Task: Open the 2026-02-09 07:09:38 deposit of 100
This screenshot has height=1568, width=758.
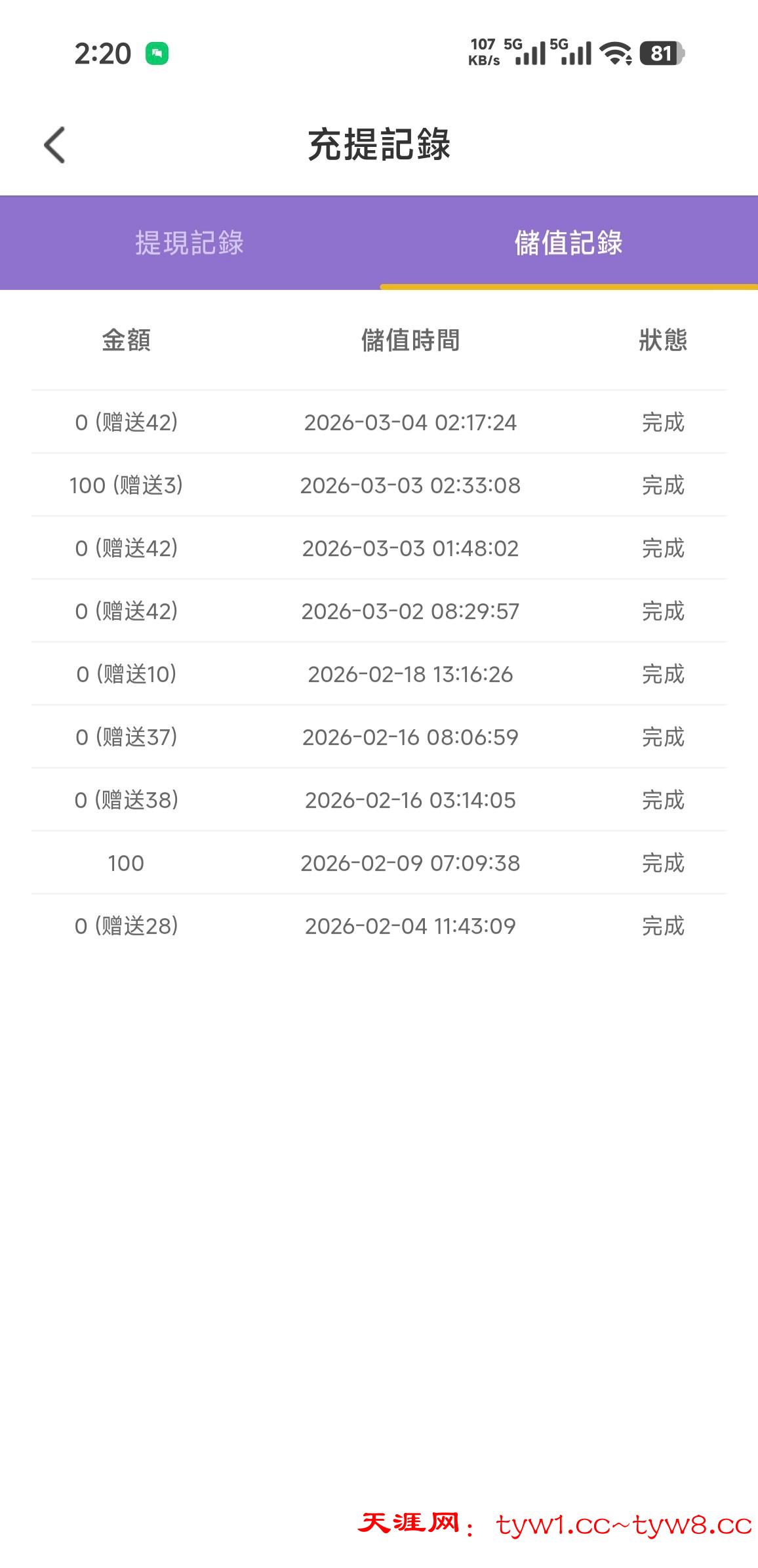Action: coord(410,863)
